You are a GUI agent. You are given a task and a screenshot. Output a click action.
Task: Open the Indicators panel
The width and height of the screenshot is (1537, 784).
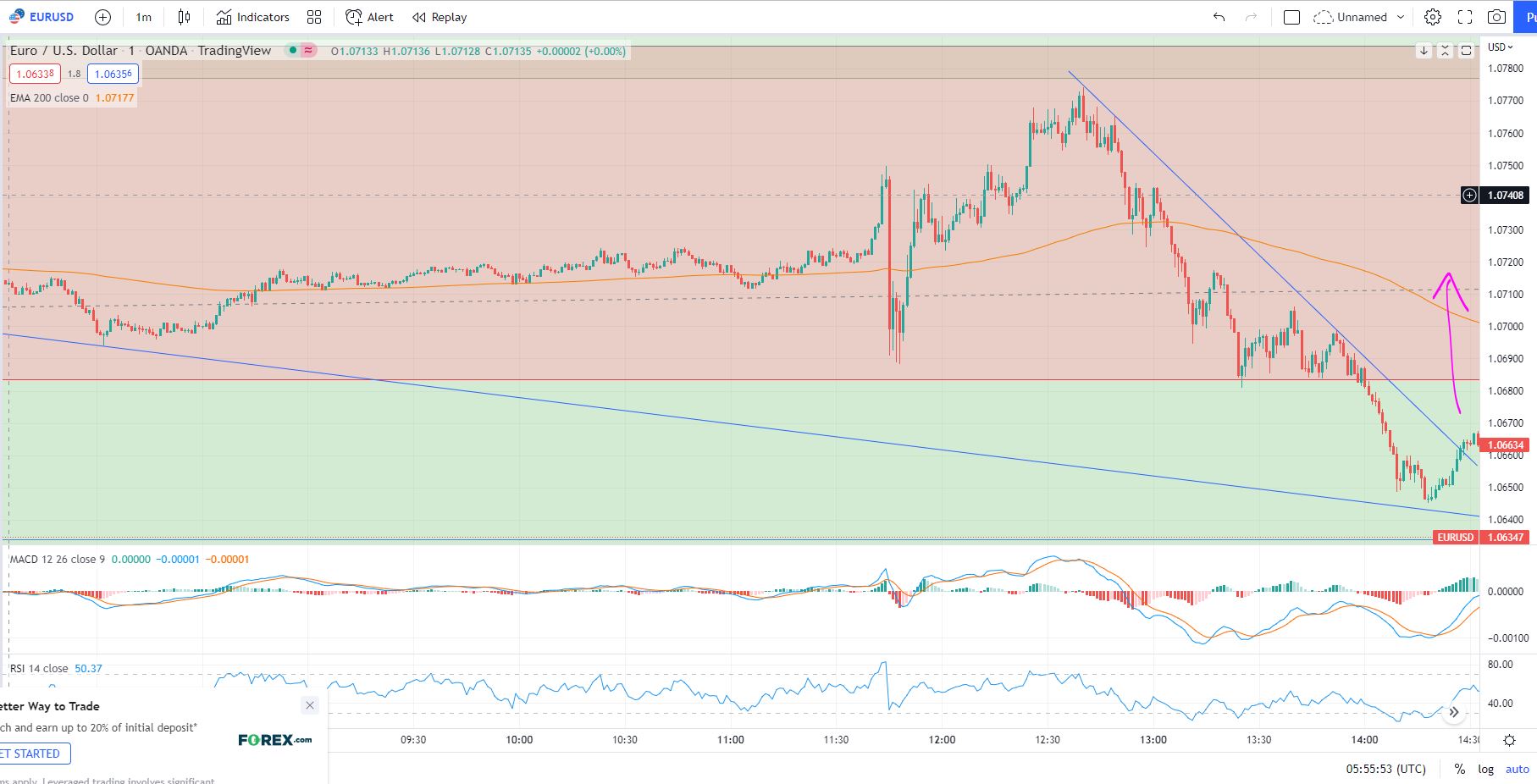coord(253,17)
